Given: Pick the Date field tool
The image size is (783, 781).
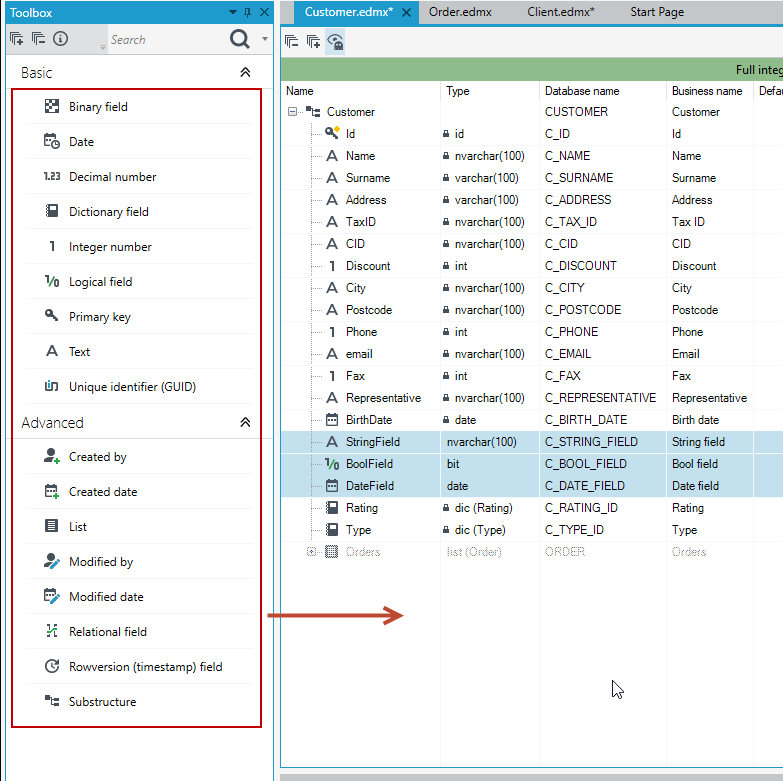Looking at the screenshot, I should tap(139, 141).
